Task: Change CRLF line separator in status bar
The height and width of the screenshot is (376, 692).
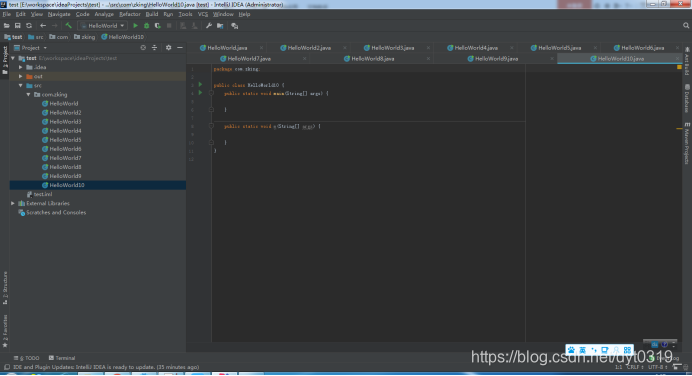Action: tap(635, 367)
